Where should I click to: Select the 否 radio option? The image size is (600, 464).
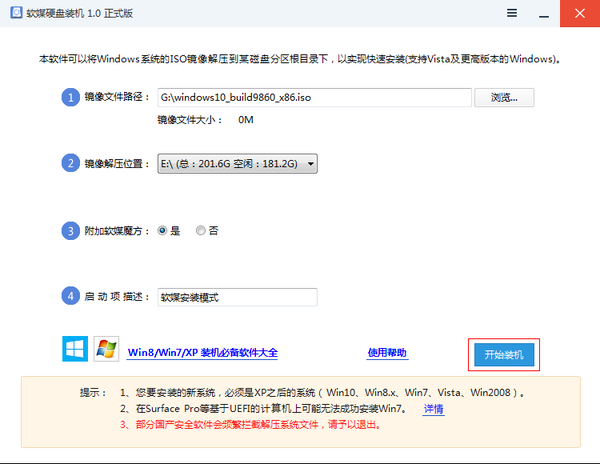pyautogui.click(x=201, y=230)
